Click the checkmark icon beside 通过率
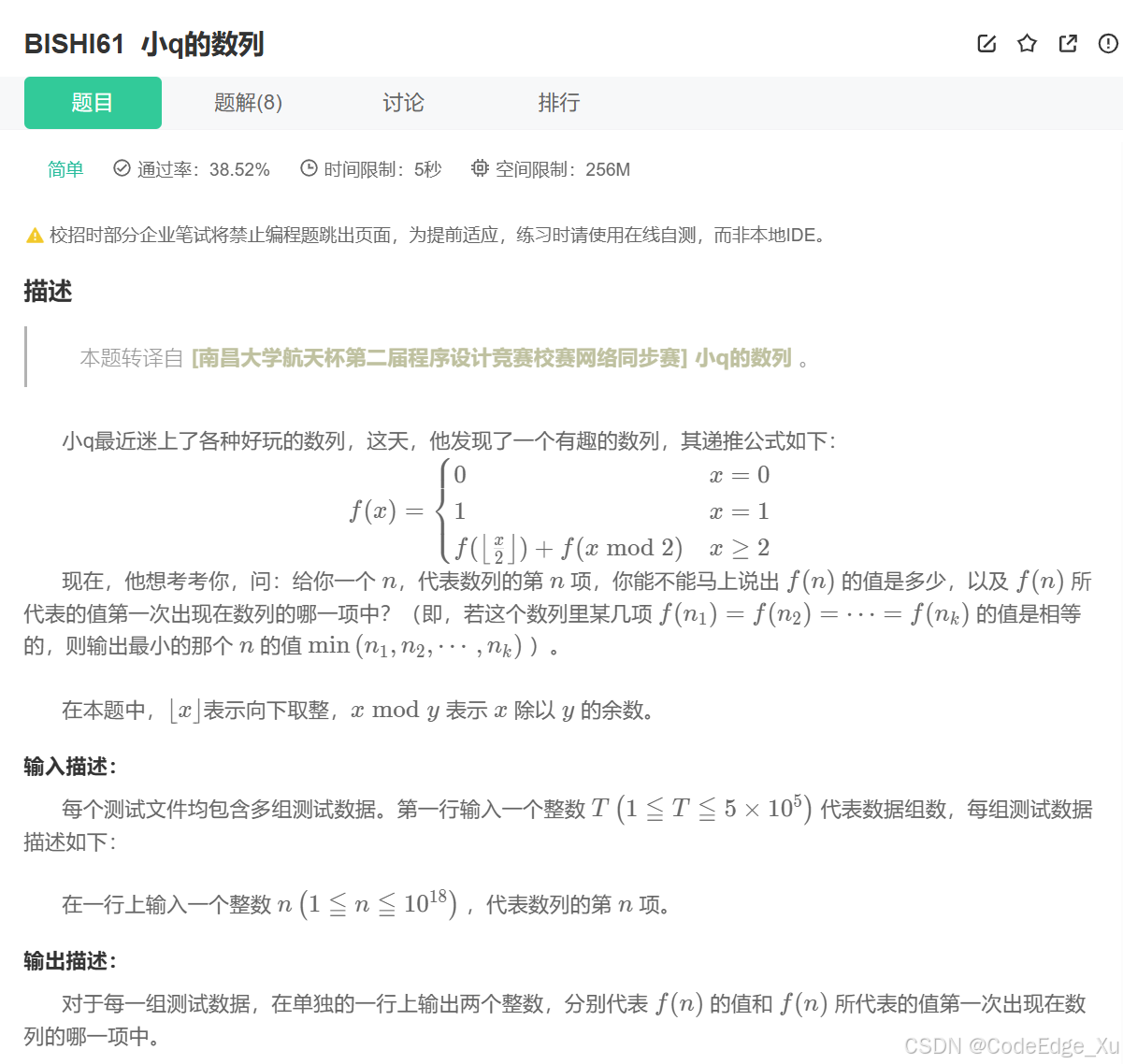Viewport: 1123px width, 1064px height. (x=122, y=169)
